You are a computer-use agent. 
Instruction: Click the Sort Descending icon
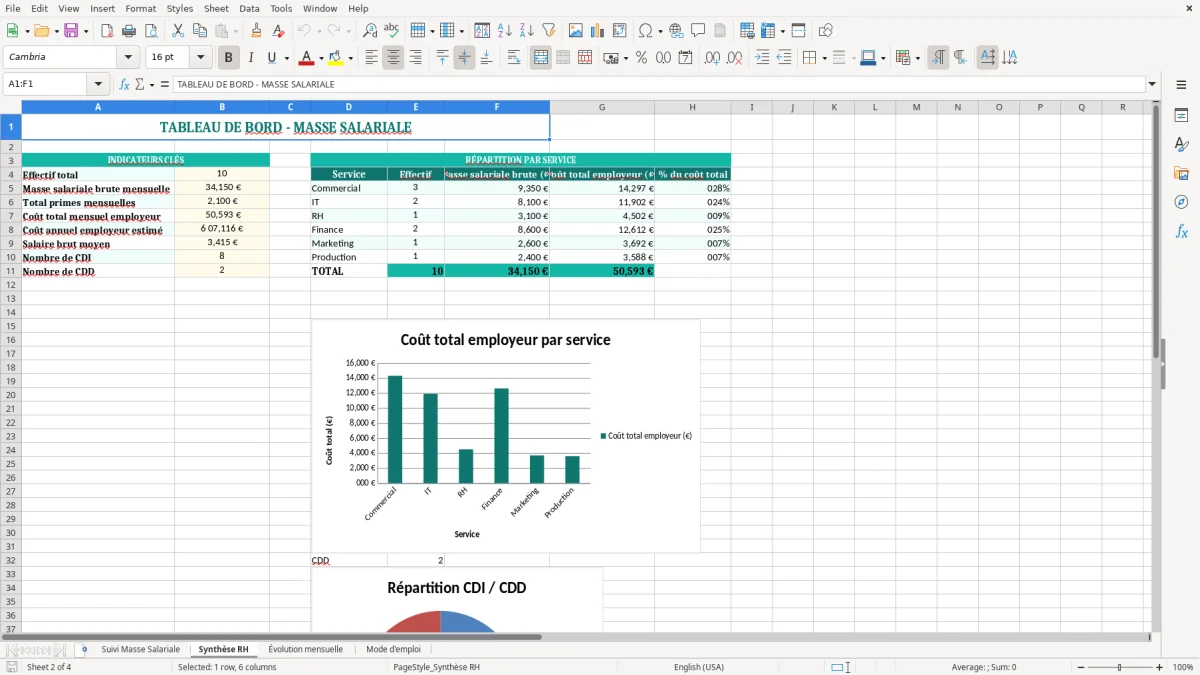[527, 31]
